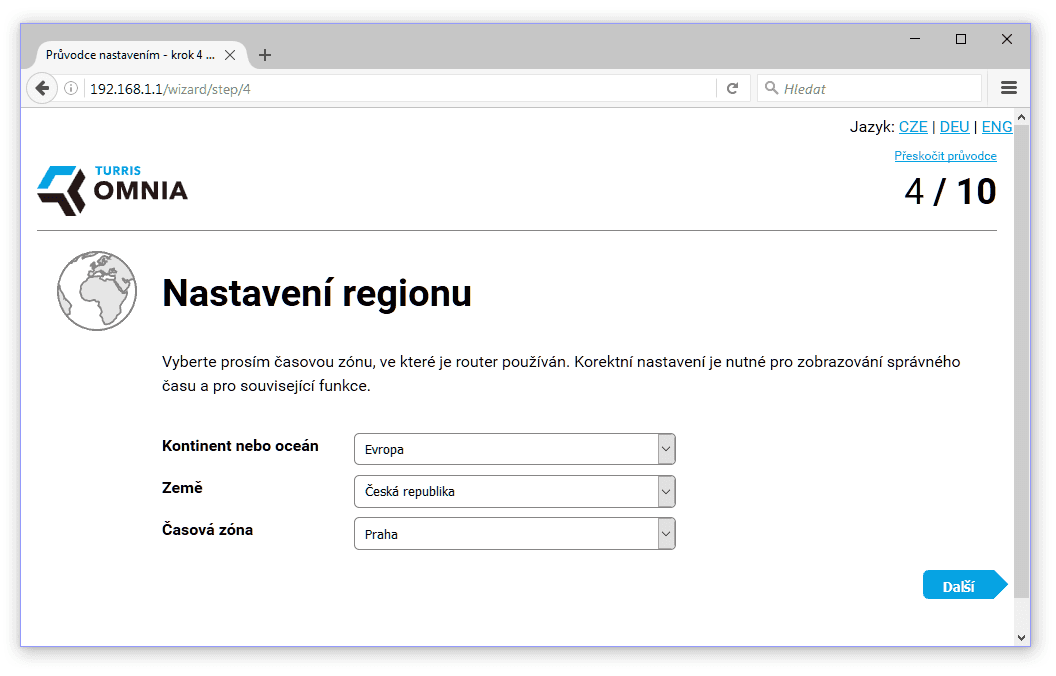Viewport: 1056px width, 676px height.
Task: Go back with the browser back arrow
Action: (42, 88)
